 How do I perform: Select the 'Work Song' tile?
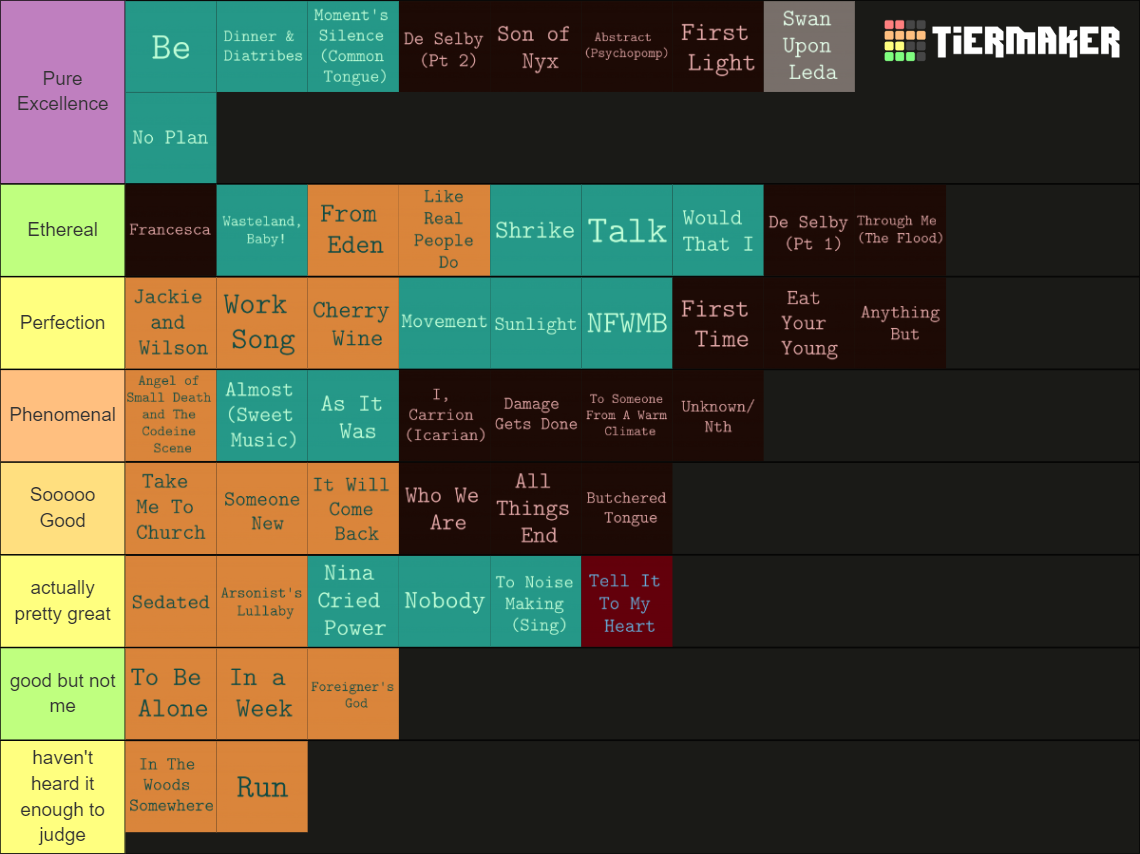point(262,323)
